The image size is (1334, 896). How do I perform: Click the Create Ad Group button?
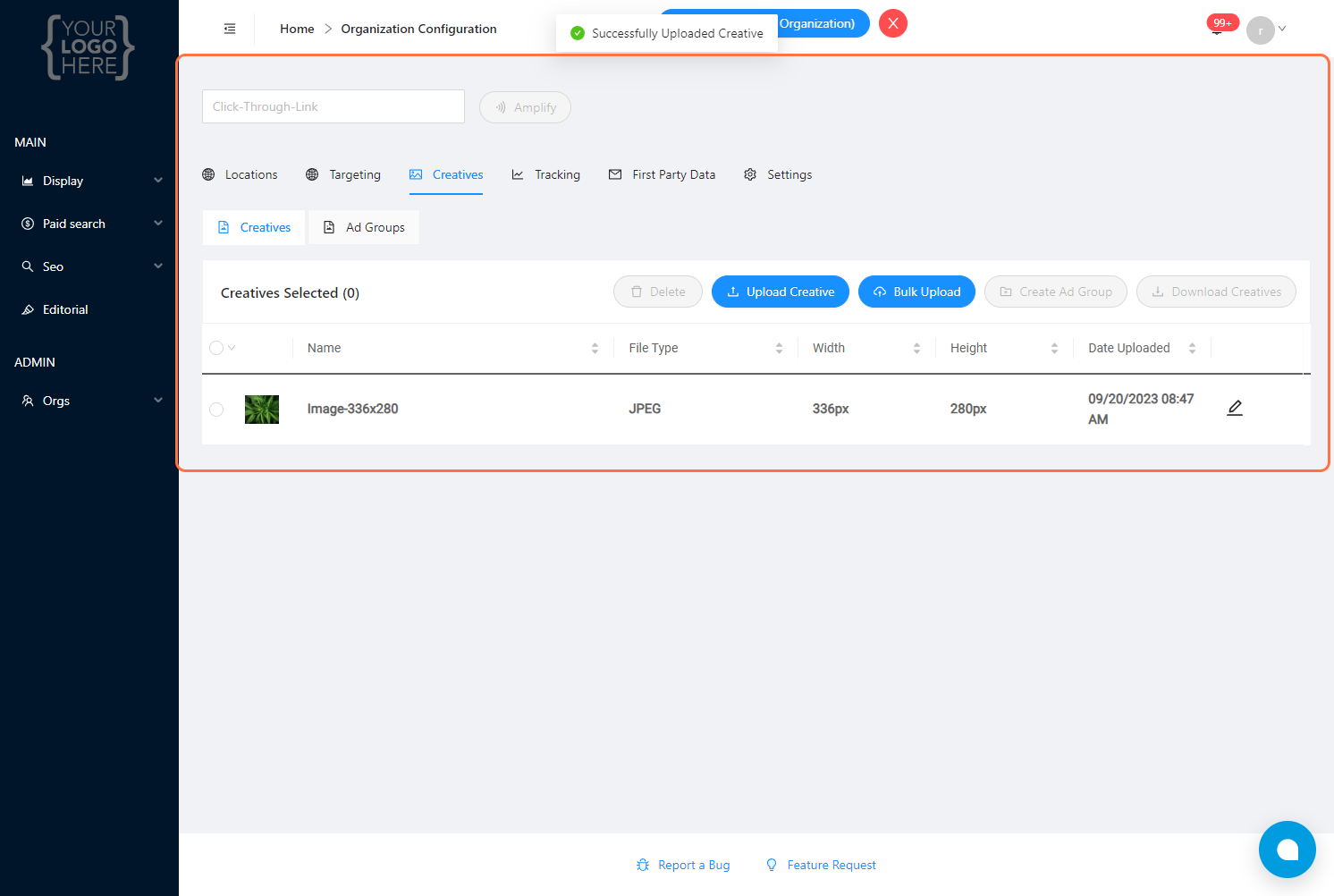click(x=1056, y=292)
